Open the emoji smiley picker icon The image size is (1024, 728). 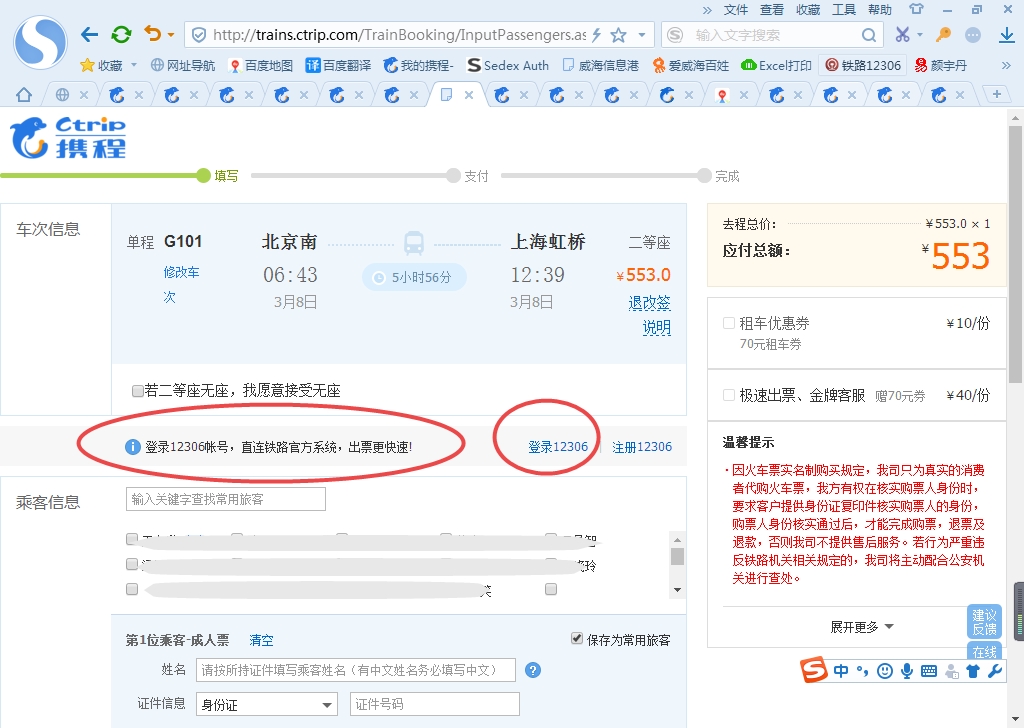[x=884, y=671]
